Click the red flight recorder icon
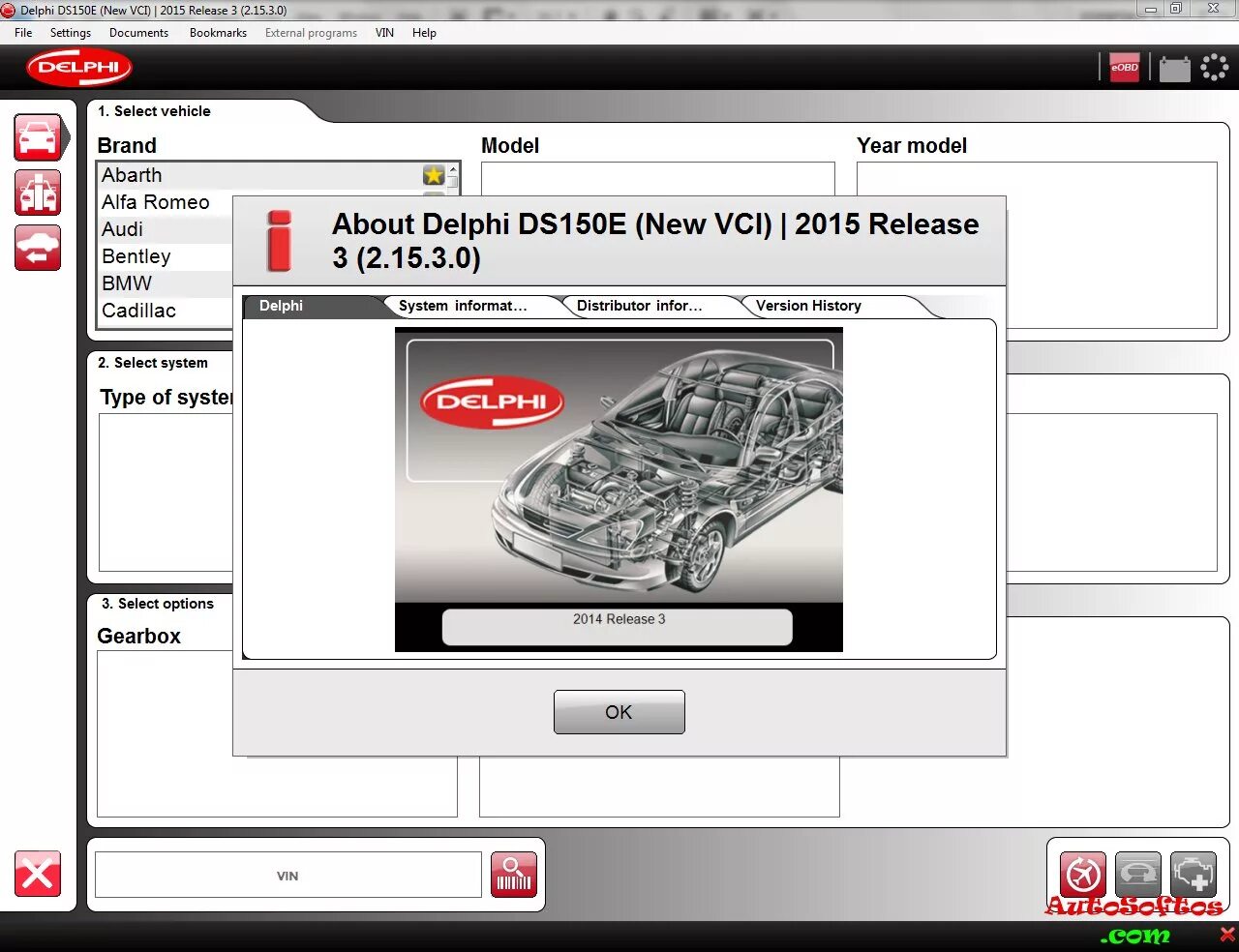The image size is (1239, 952). (x=1082, y=875)
